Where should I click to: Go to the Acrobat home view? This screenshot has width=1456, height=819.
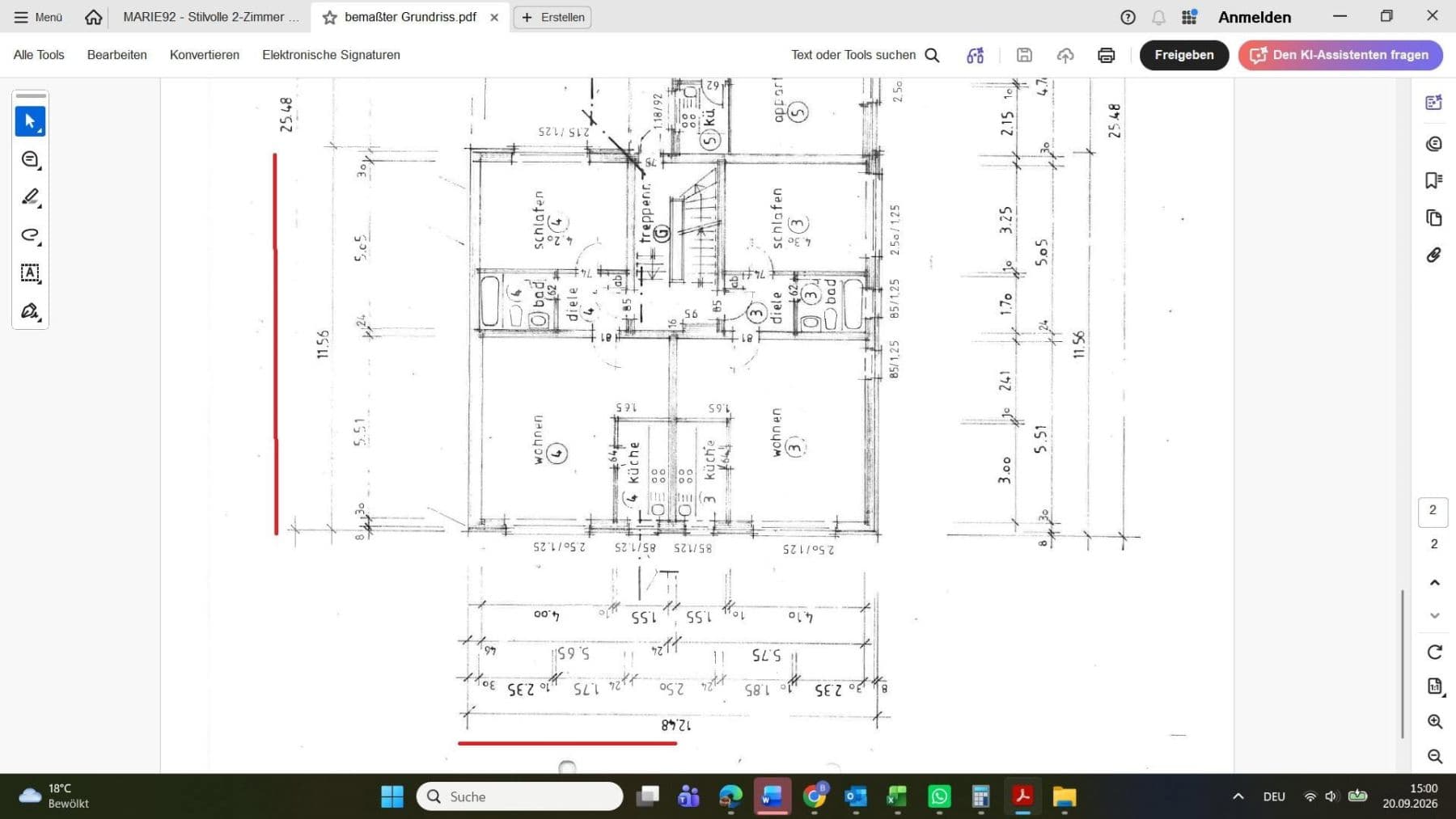94,17
